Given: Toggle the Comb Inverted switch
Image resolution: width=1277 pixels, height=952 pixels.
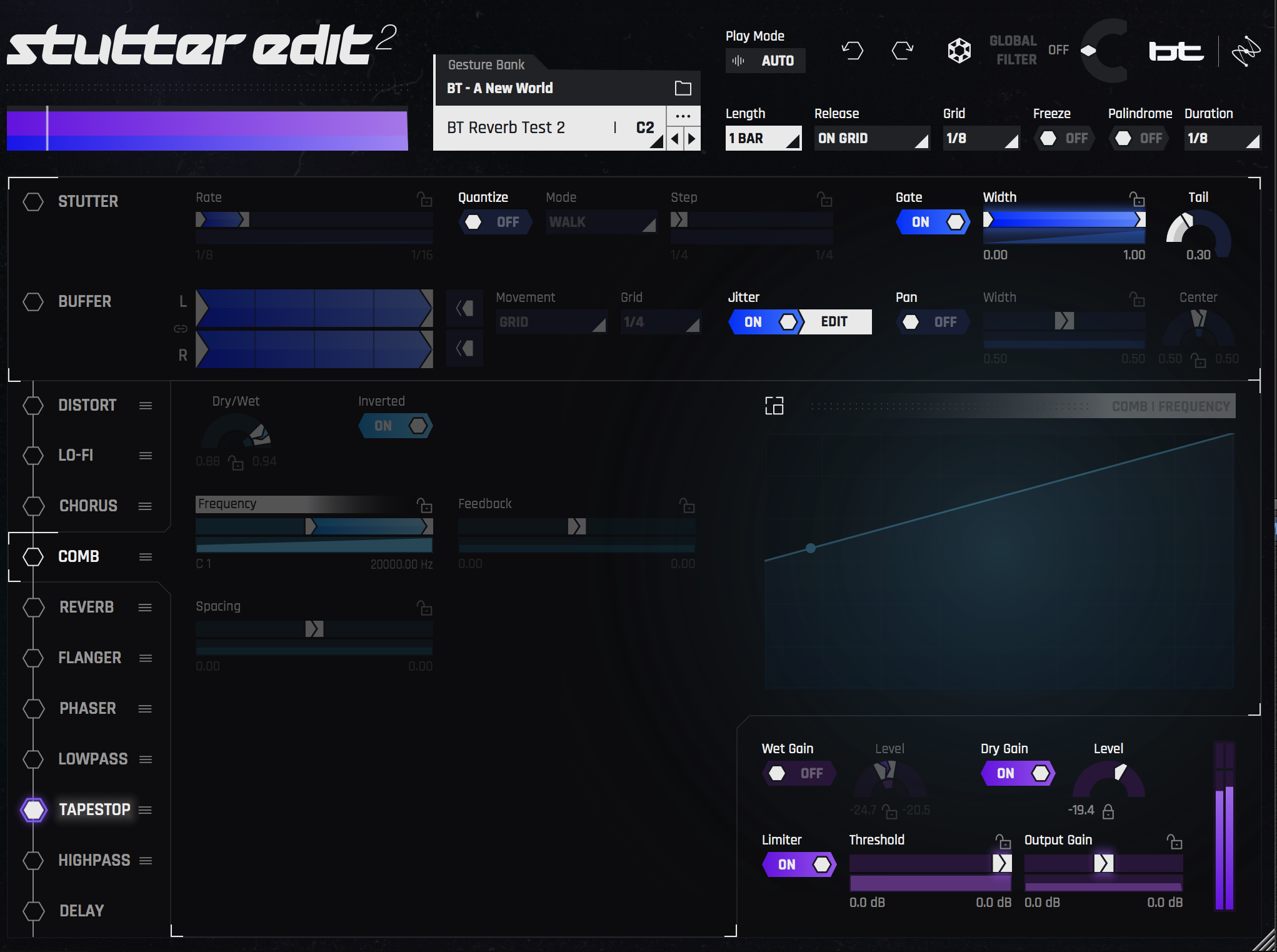Looking at the screenshot, I should tap(396, 426).
